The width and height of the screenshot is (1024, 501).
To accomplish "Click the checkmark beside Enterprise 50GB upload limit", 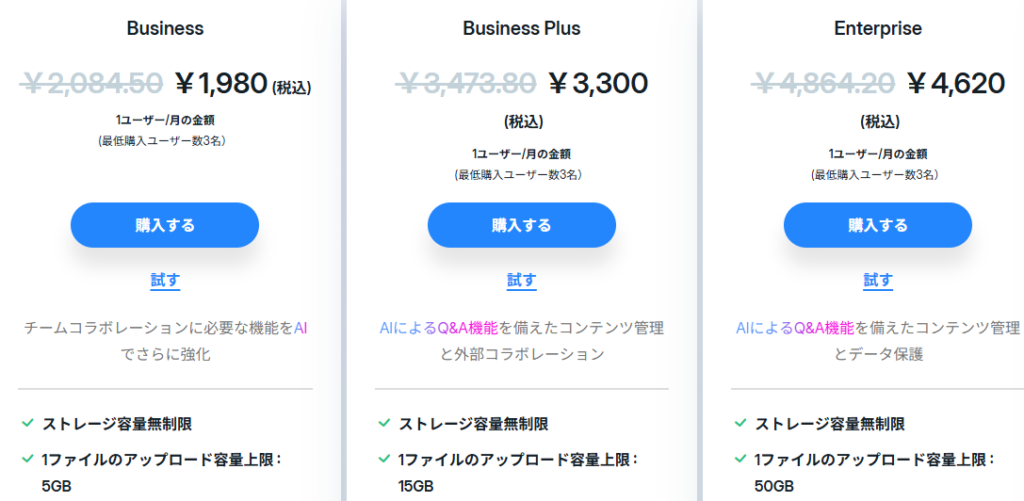I will pos(740,459).
